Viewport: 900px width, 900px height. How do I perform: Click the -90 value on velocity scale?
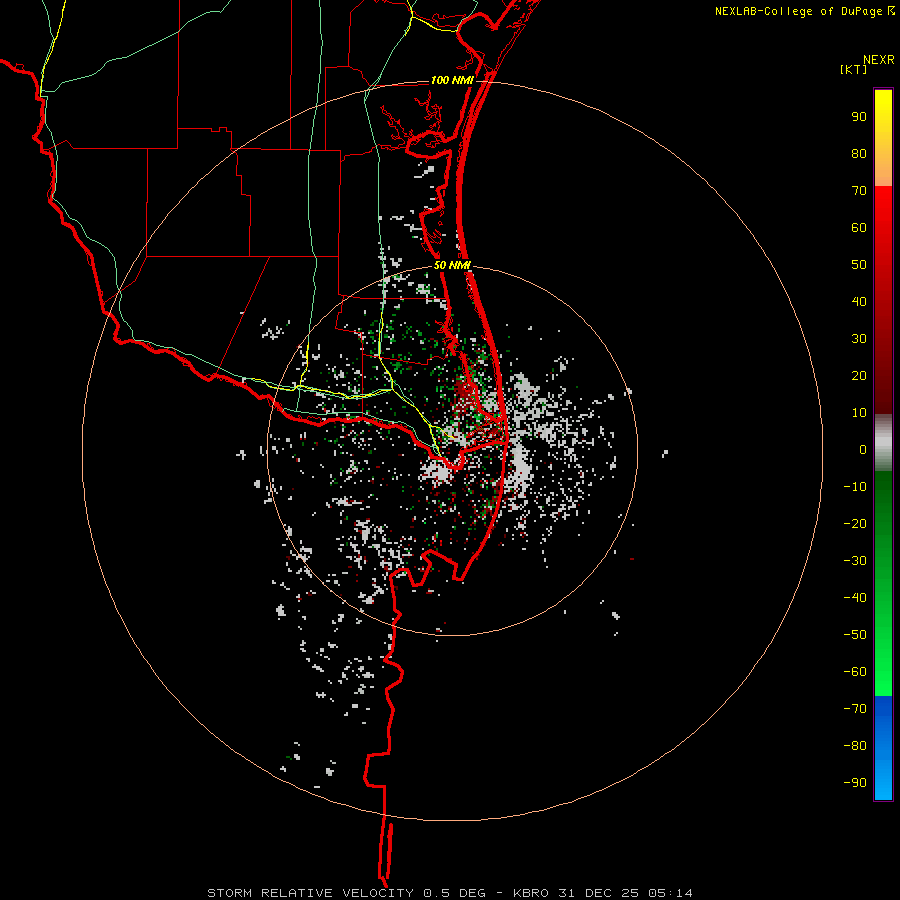click(x=855, y=783)
